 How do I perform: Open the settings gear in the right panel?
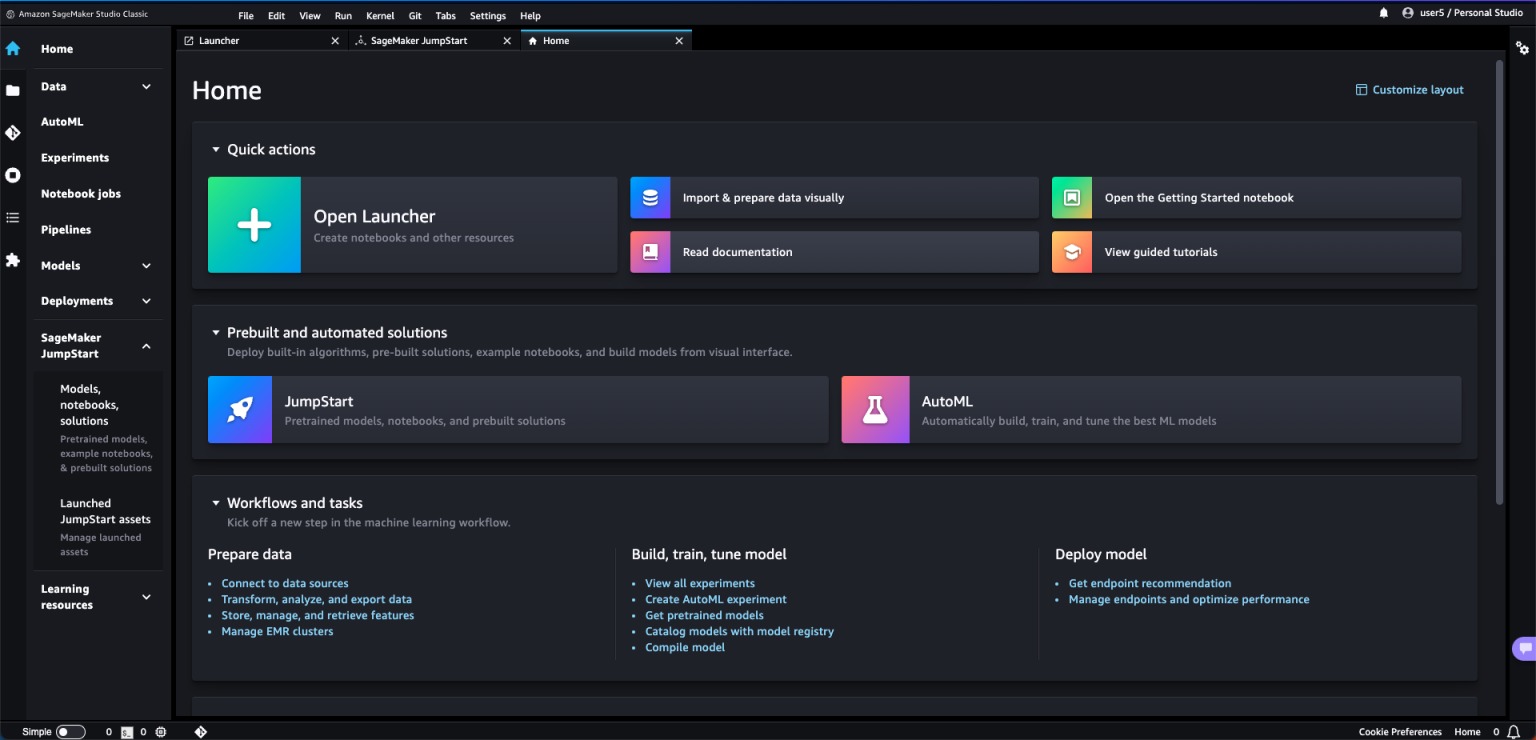tap(1522, 47)
